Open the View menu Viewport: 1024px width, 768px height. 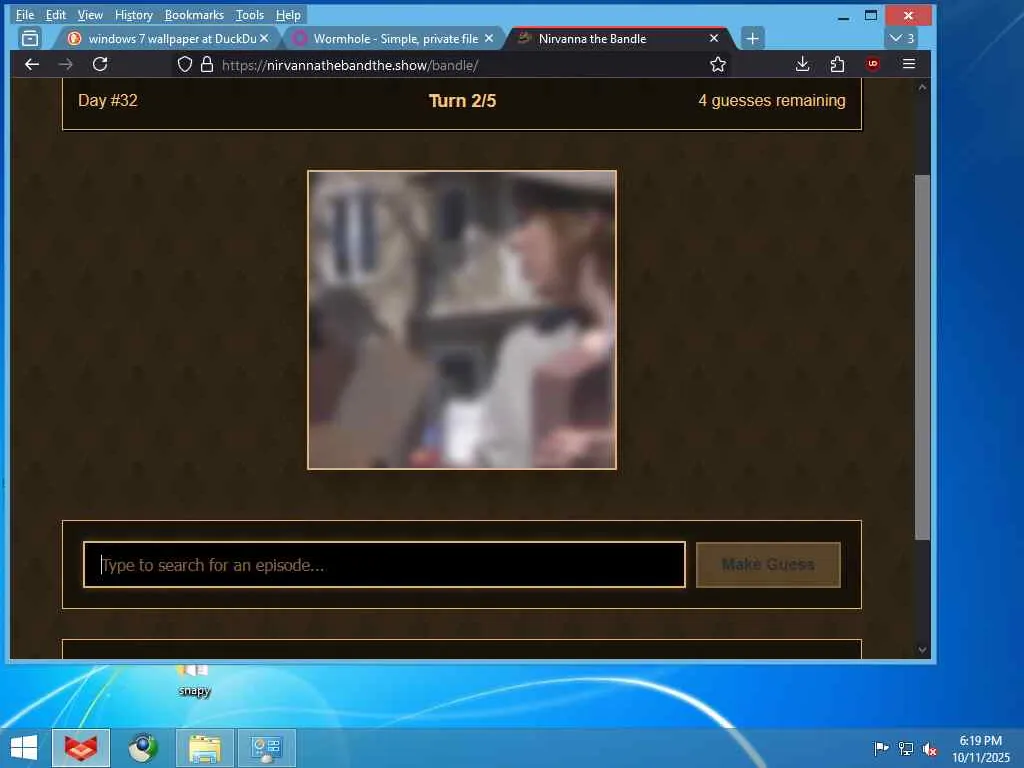90,14
